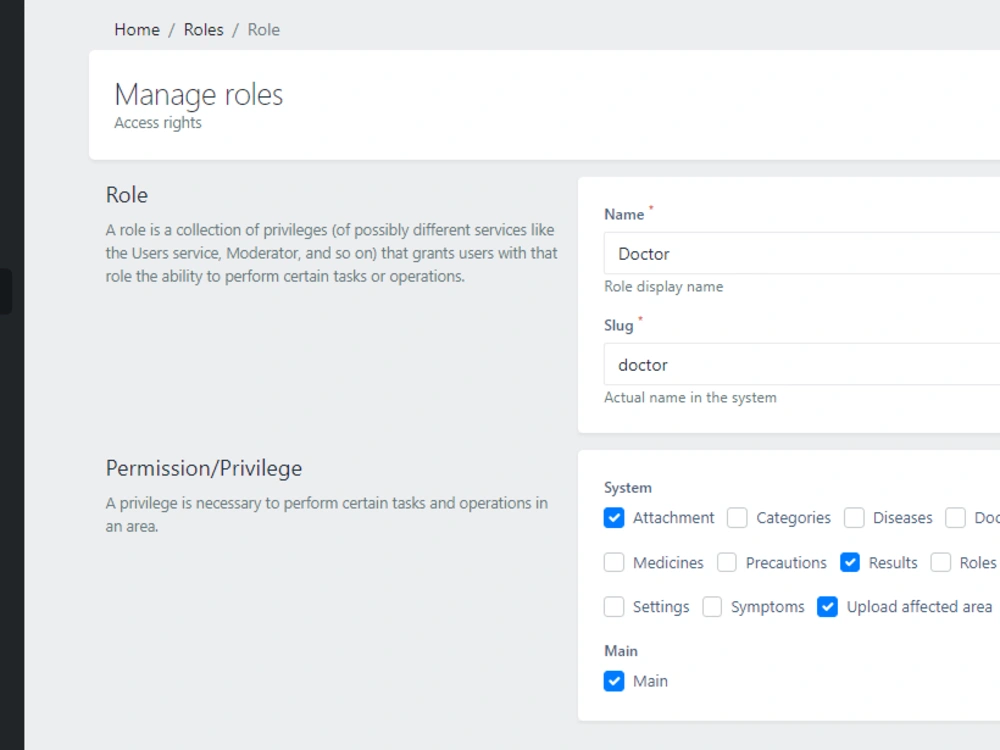The height and width of the screenshot is (750, 1000).
Task: Select the Role breadcrumb item
Action: (x=263, y=29)
